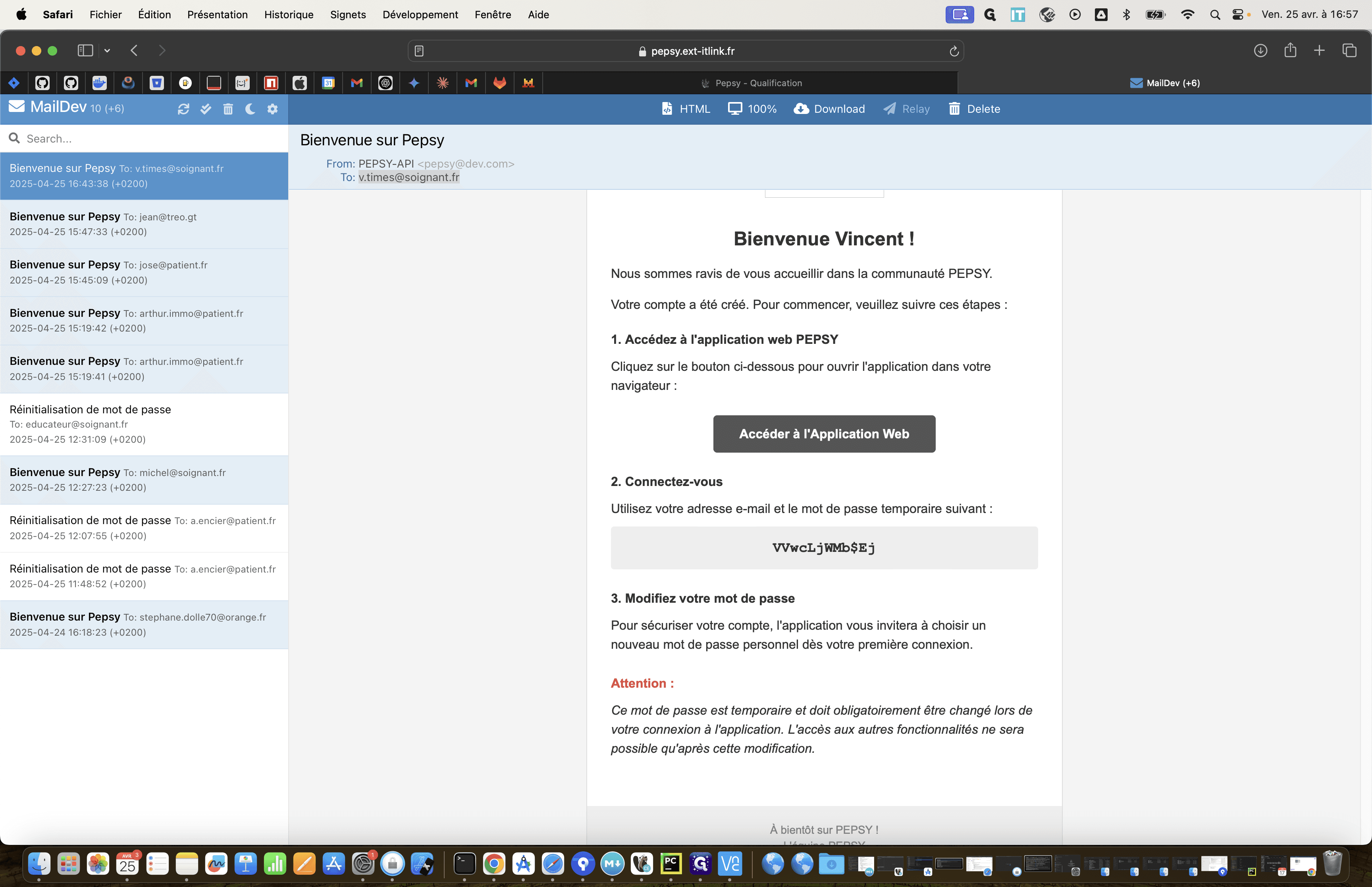The height and width of the screenshot is (887, 1372).
Task: Select the v.times@soignant.fr email row
Action: pos(144,176)
